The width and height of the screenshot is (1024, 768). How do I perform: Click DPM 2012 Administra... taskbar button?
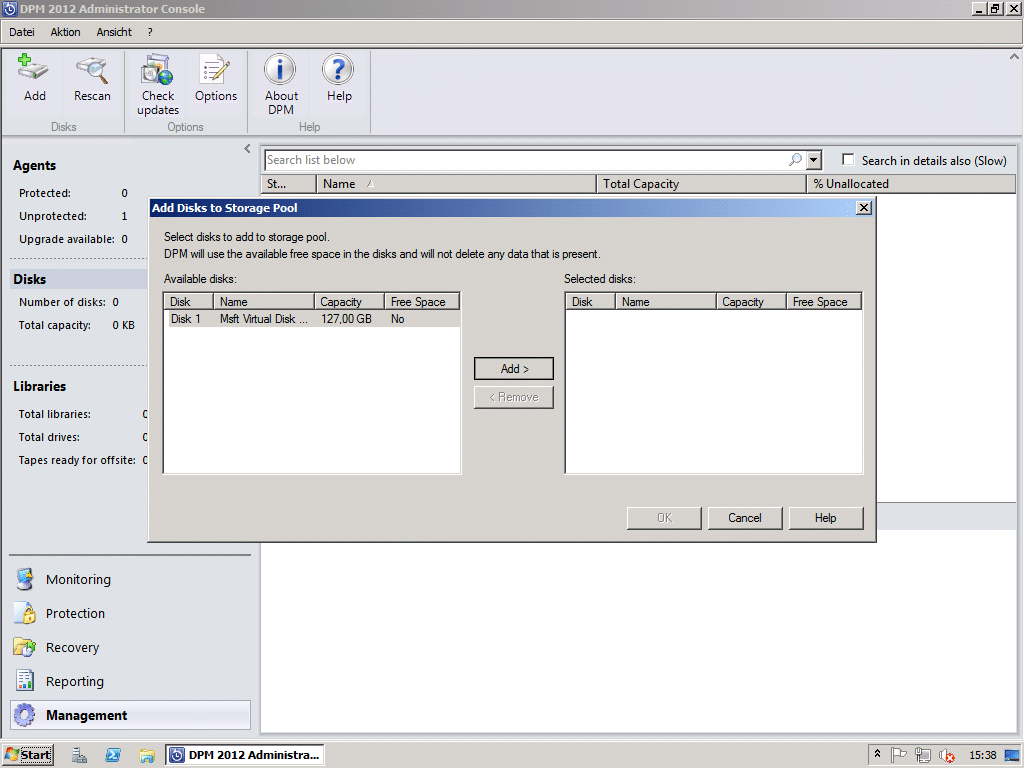pyautogui.click(x=244, y=755)
